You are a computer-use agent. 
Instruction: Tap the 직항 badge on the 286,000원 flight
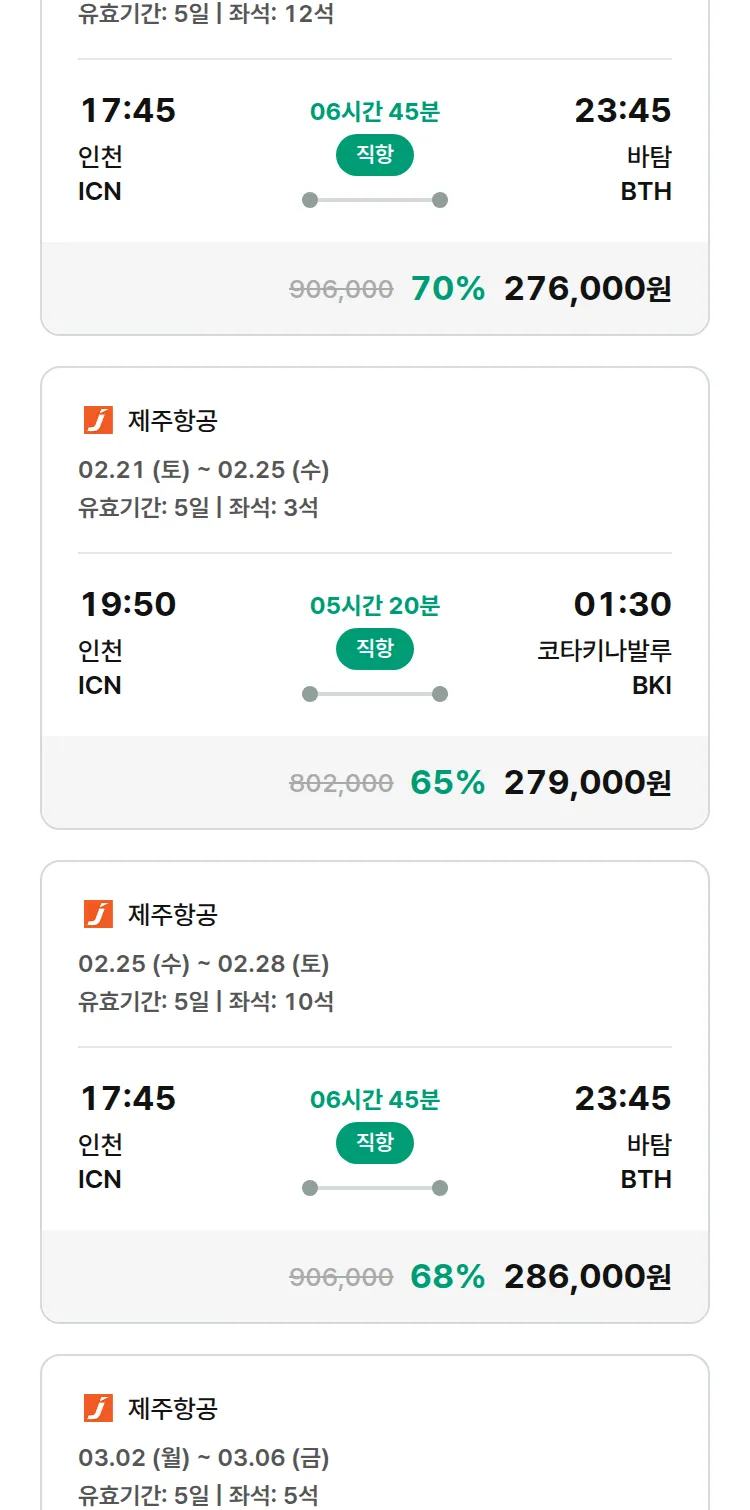click(x=375, y=1143)
